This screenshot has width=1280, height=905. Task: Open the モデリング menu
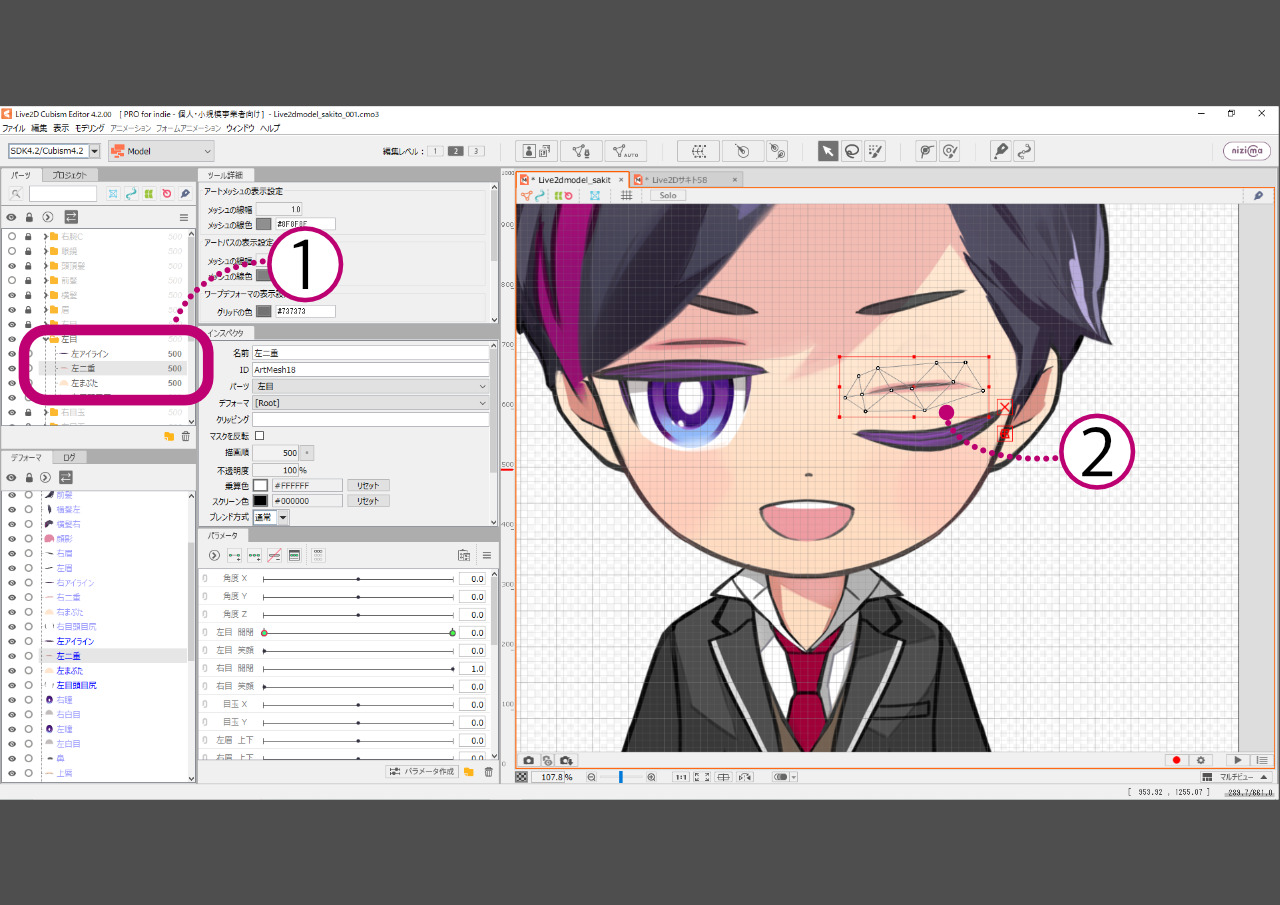click(x=89, y=128)
